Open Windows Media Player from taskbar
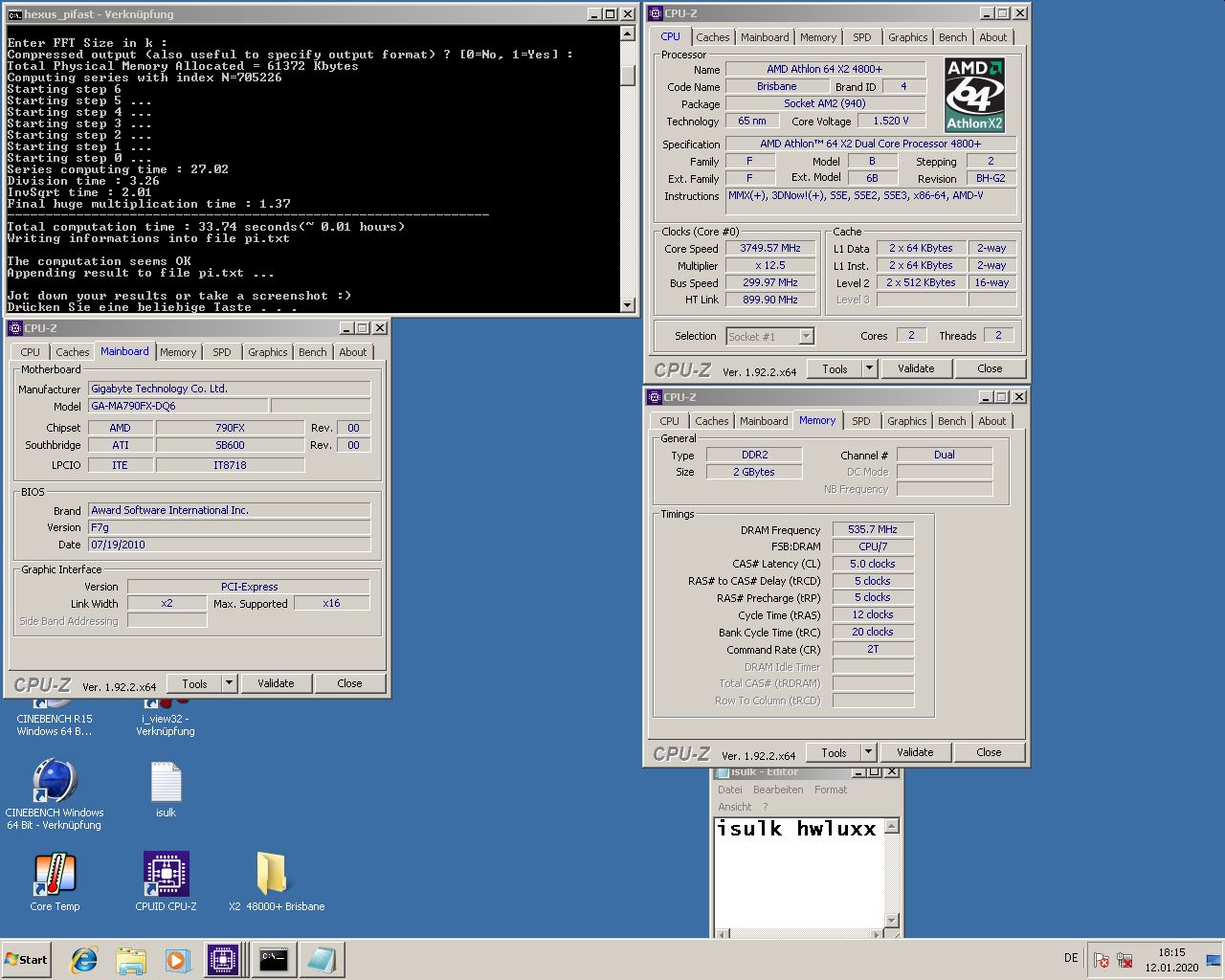The image size is (1225, 980). pos(177,960)
